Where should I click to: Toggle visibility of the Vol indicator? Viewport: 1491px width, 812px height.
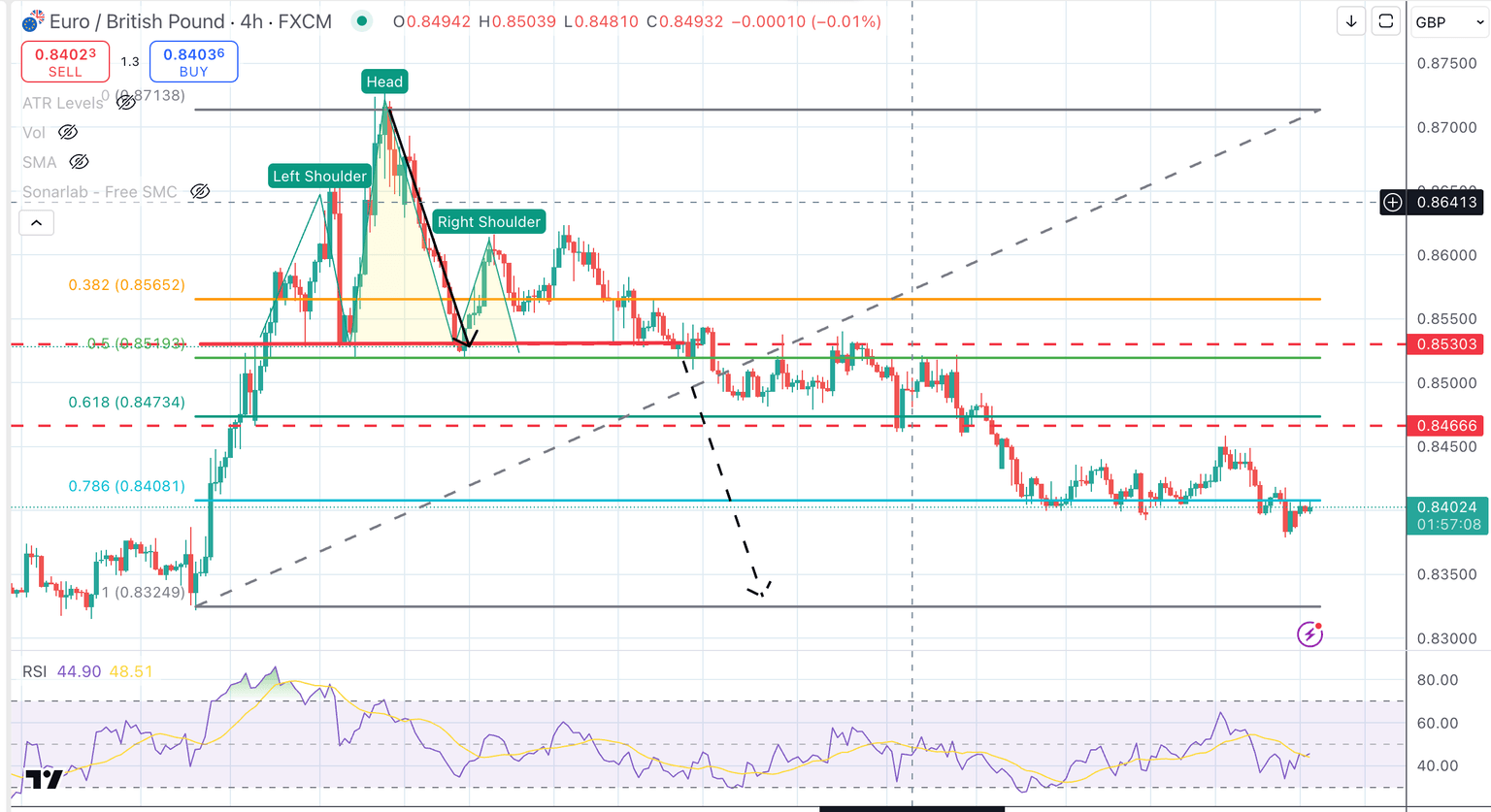67,132
